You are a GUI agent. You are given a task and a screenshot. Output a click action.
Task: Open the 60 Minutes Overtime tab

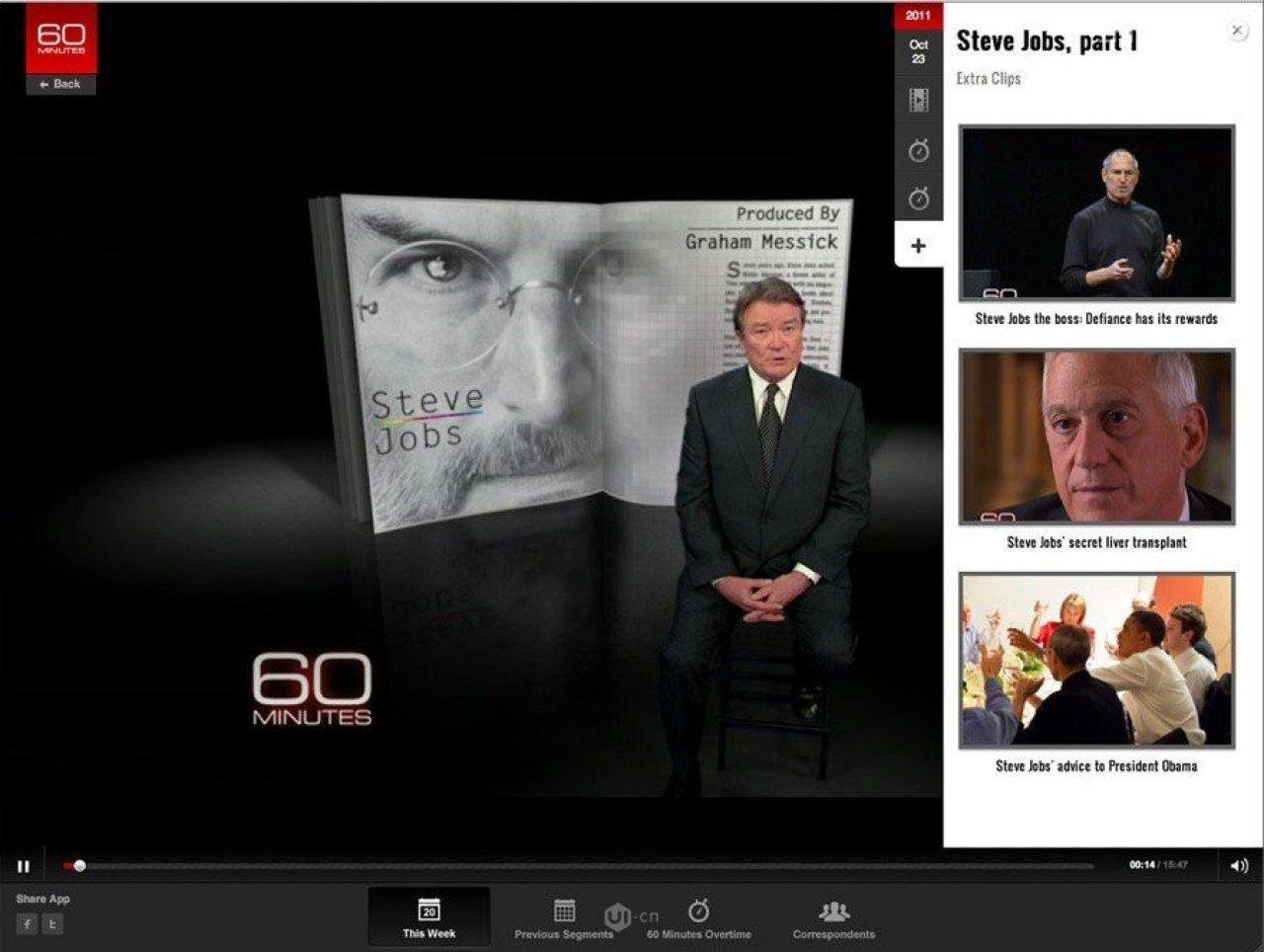(x=699, y=917)
